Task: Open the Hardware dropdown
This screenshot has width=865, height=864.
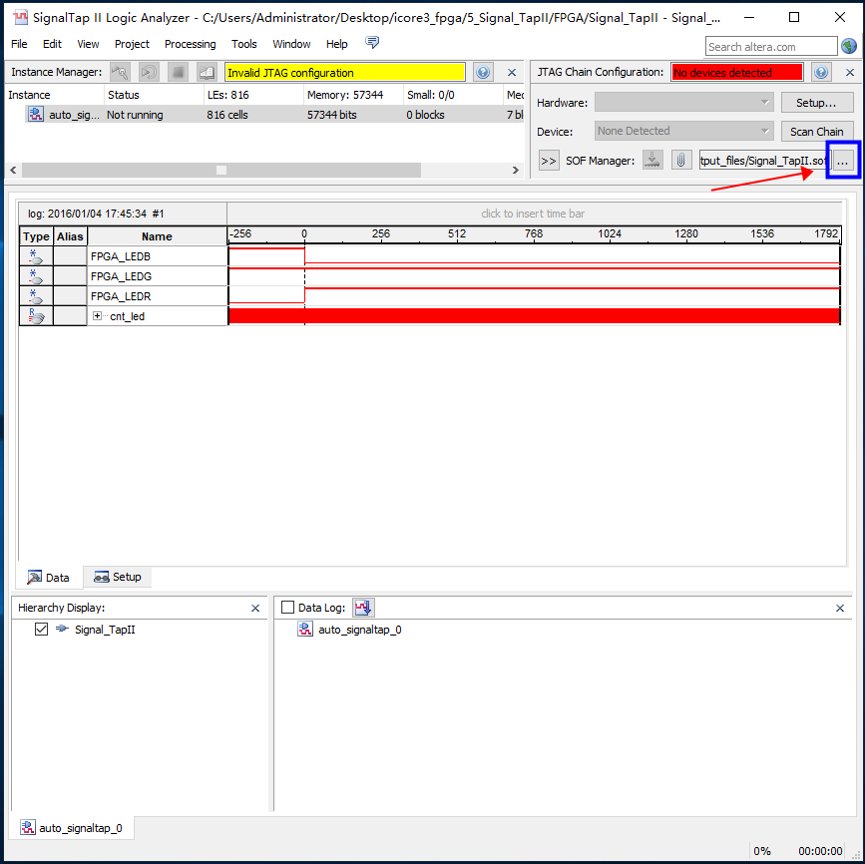Action: pyautogui.click(x=684, y=103)
